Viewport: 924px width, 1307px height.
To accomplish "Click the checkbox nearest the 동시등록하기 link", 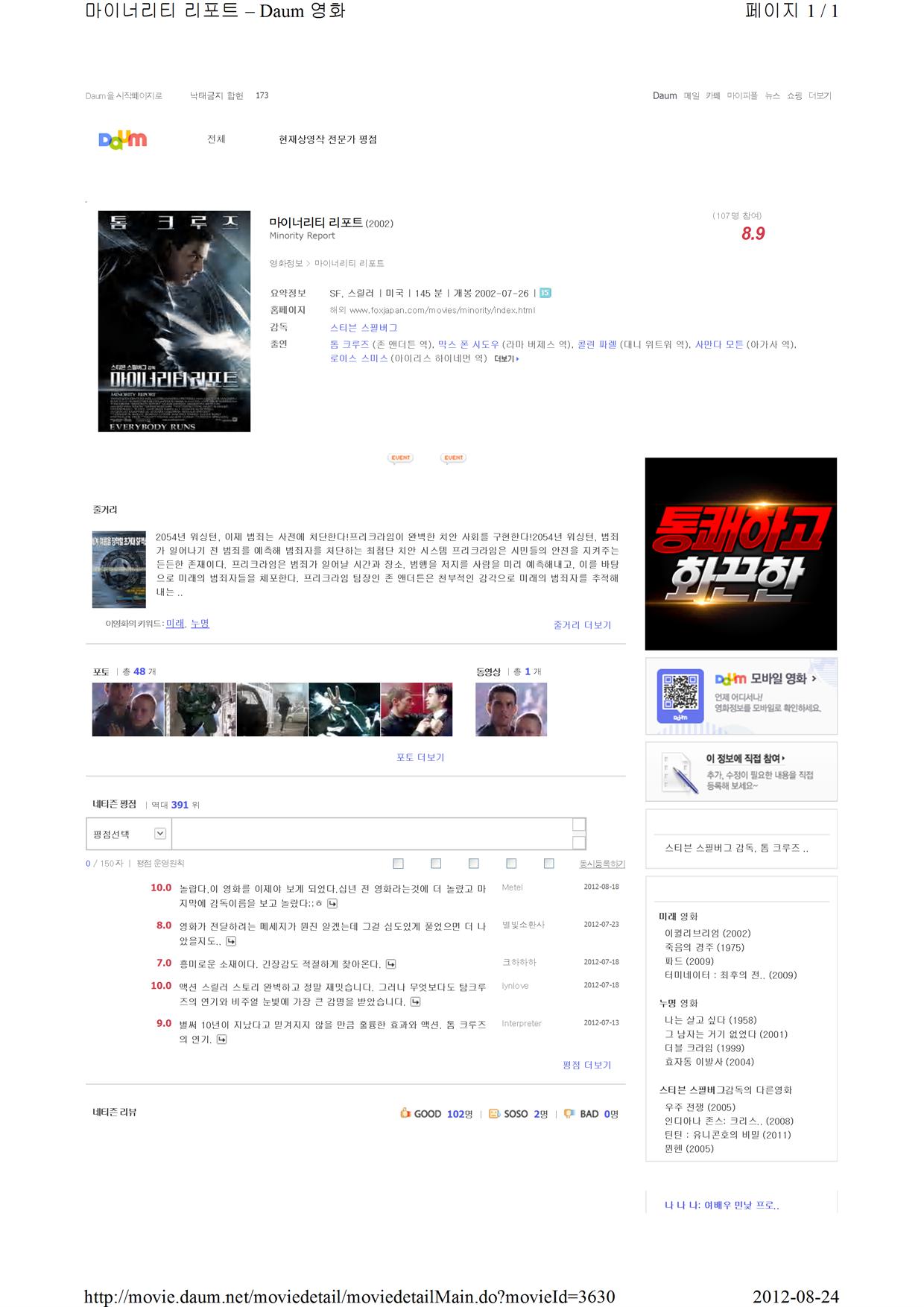I will (x=549, y=864).
